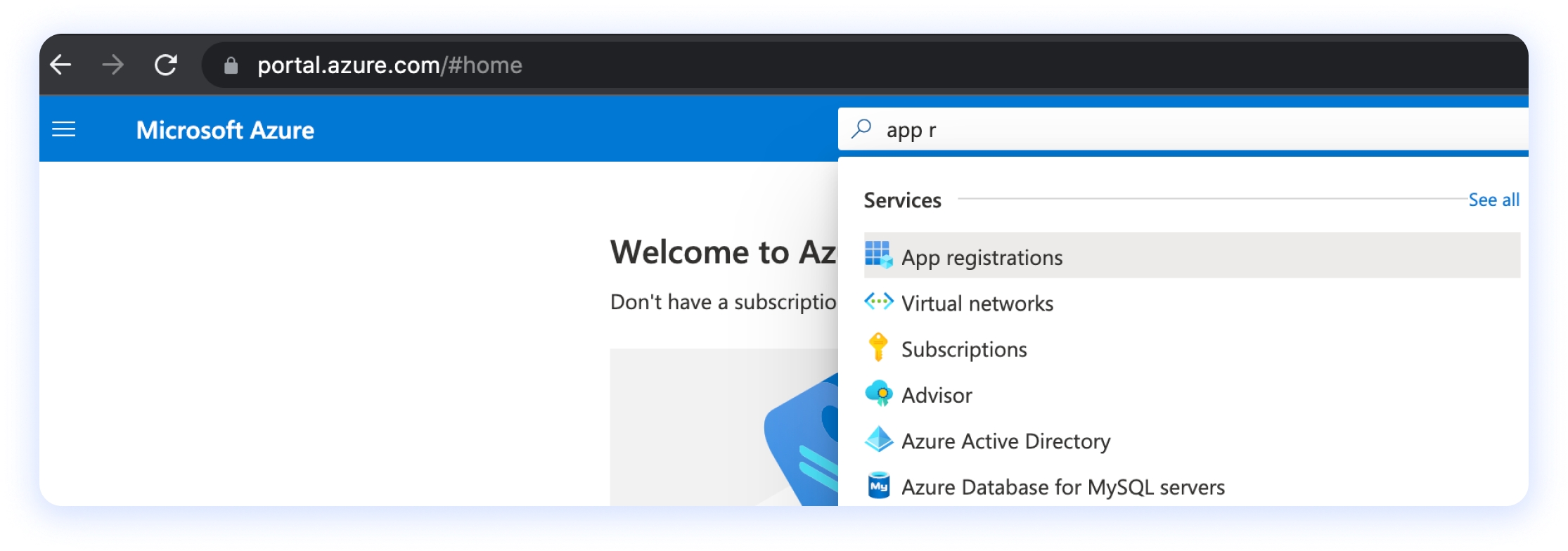The width and height of the screenshot is (1568, 551).
Task: Click the "Don't have a subscriptio" text
Action: tap(724, 302)
